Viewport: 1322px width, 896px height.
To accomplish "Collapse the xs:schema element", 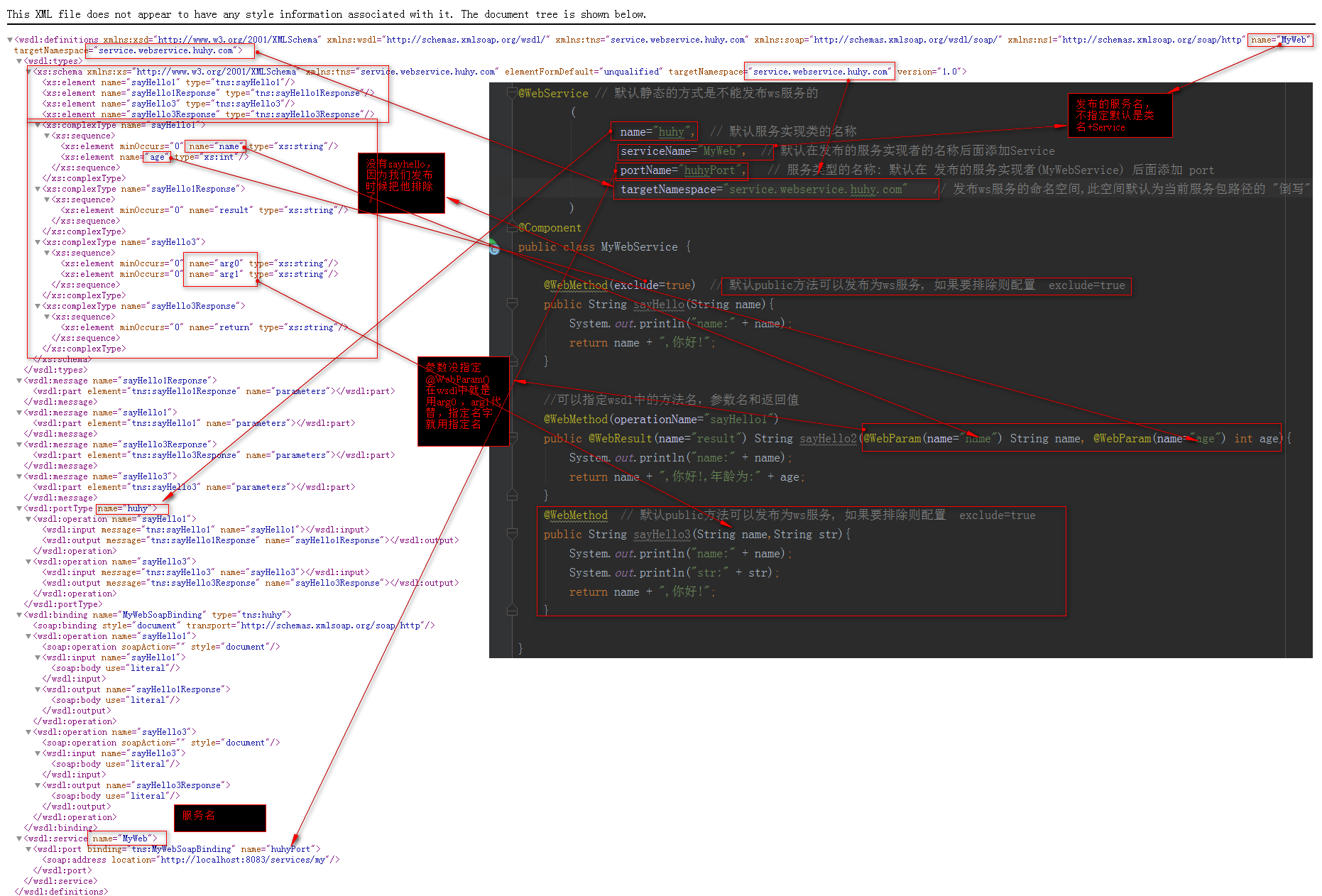I will [28, 72].
